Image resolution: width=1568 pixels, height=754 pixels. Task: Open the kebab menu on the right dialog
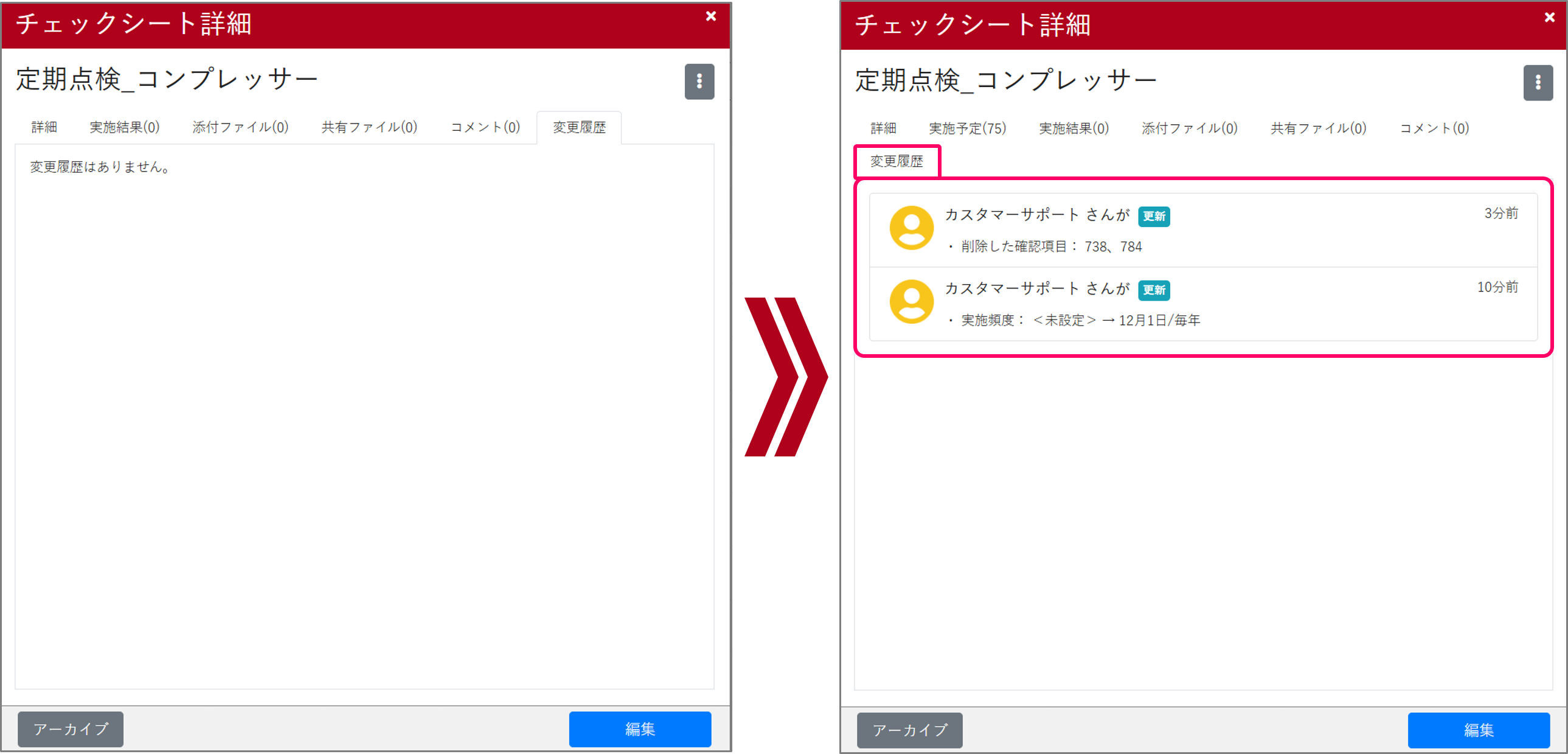1538,82
